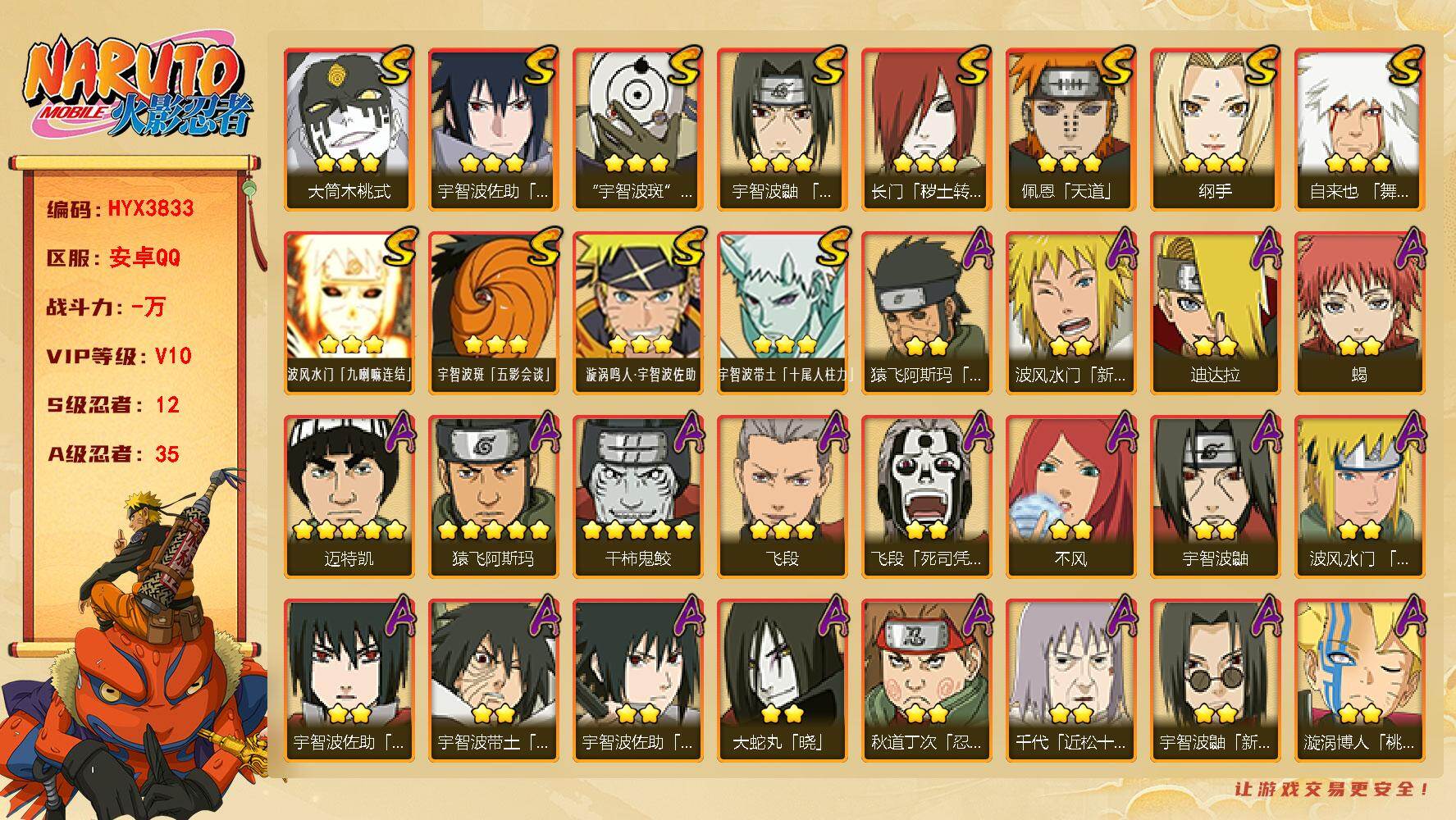Viewport: 1456px width, 820px height.
Task: Click the stars on 猿飞阿斯玛 five-star card
Action: [493, 530]
